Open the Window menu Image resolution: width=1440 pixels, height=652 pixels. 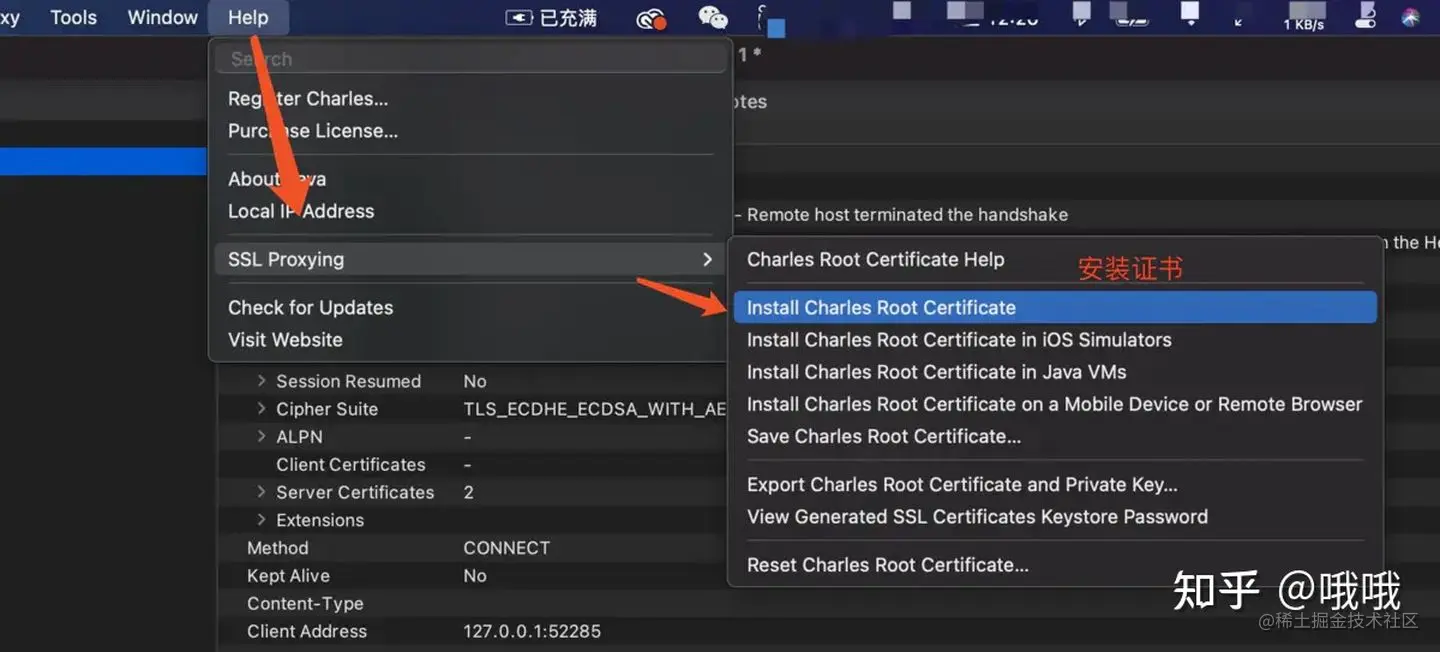point(163,17)
